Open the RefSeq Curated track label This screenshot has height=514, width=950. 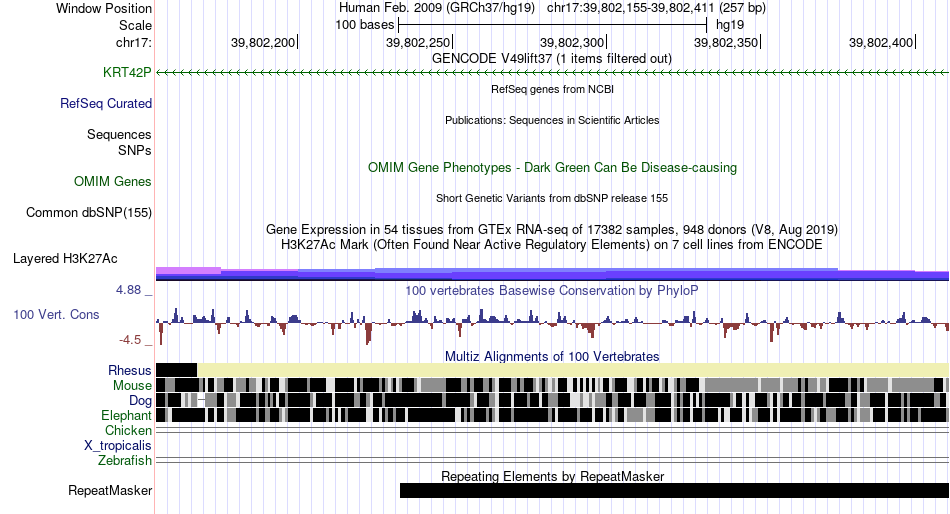coord(105,103)
